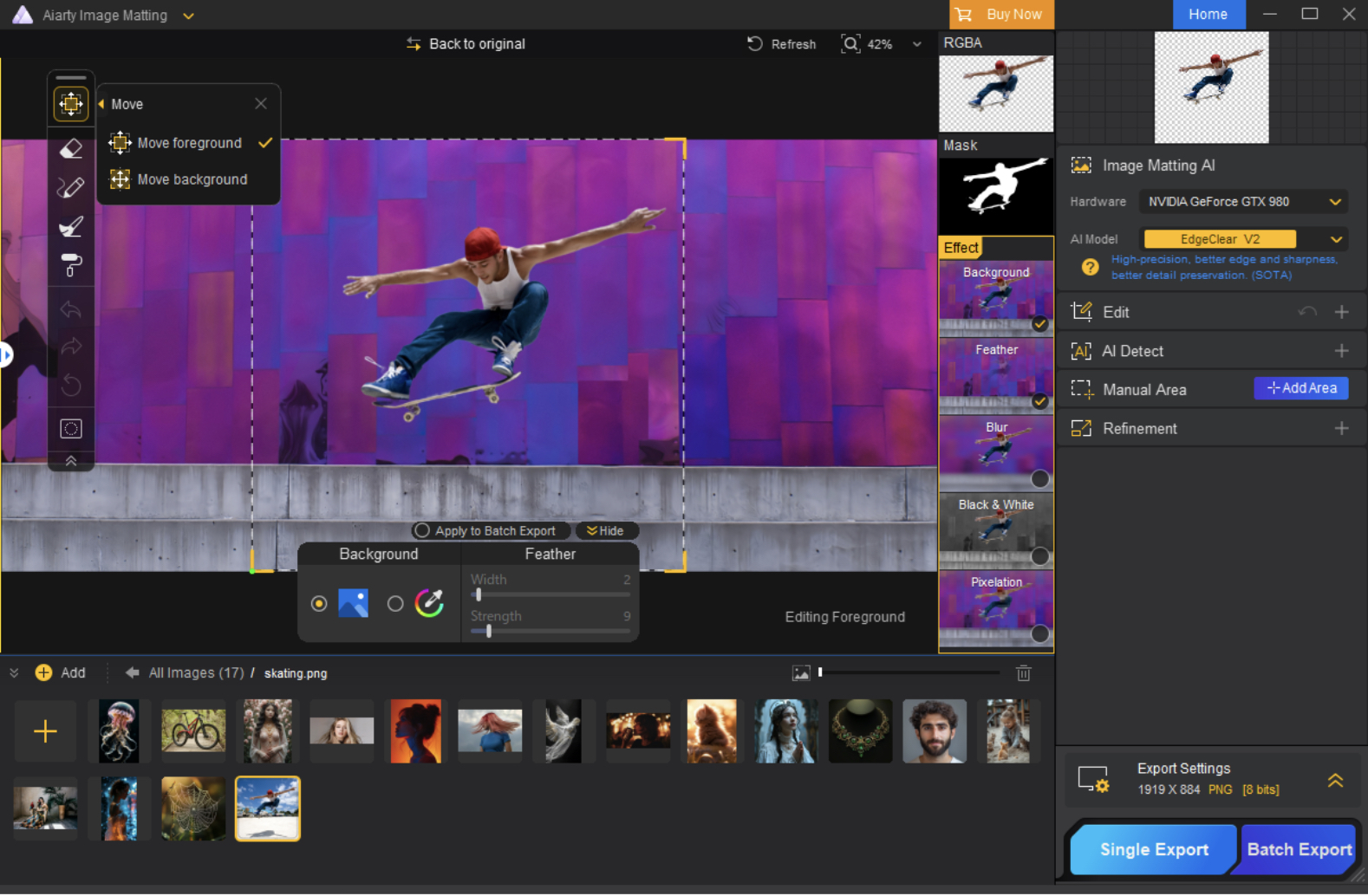Click the AI model help question icon
Screen dimensions: 1368x896
pyautogui.click(x=1090, y=268)
